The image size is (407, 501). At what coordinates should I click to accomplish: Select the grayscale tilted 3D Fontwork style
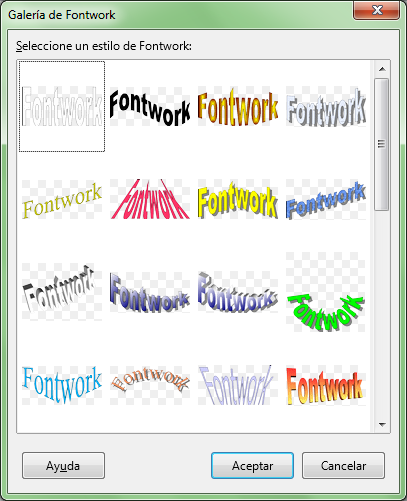tap(62, 292)
